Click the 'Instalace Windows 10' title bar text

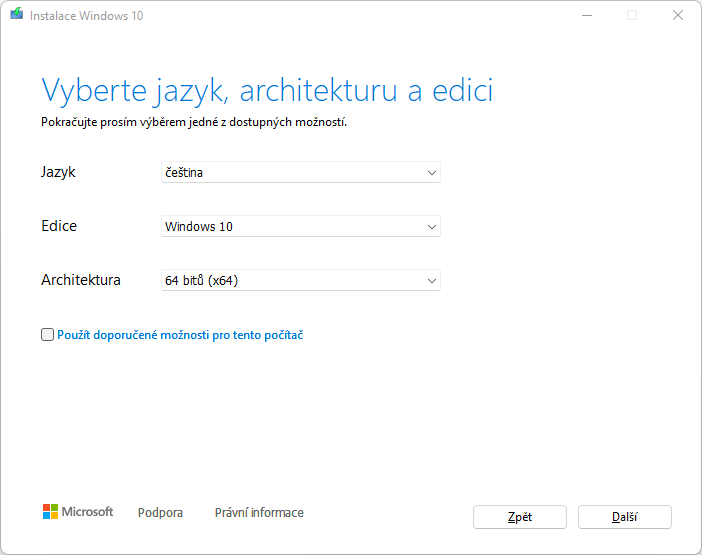[x=86, y=16]
